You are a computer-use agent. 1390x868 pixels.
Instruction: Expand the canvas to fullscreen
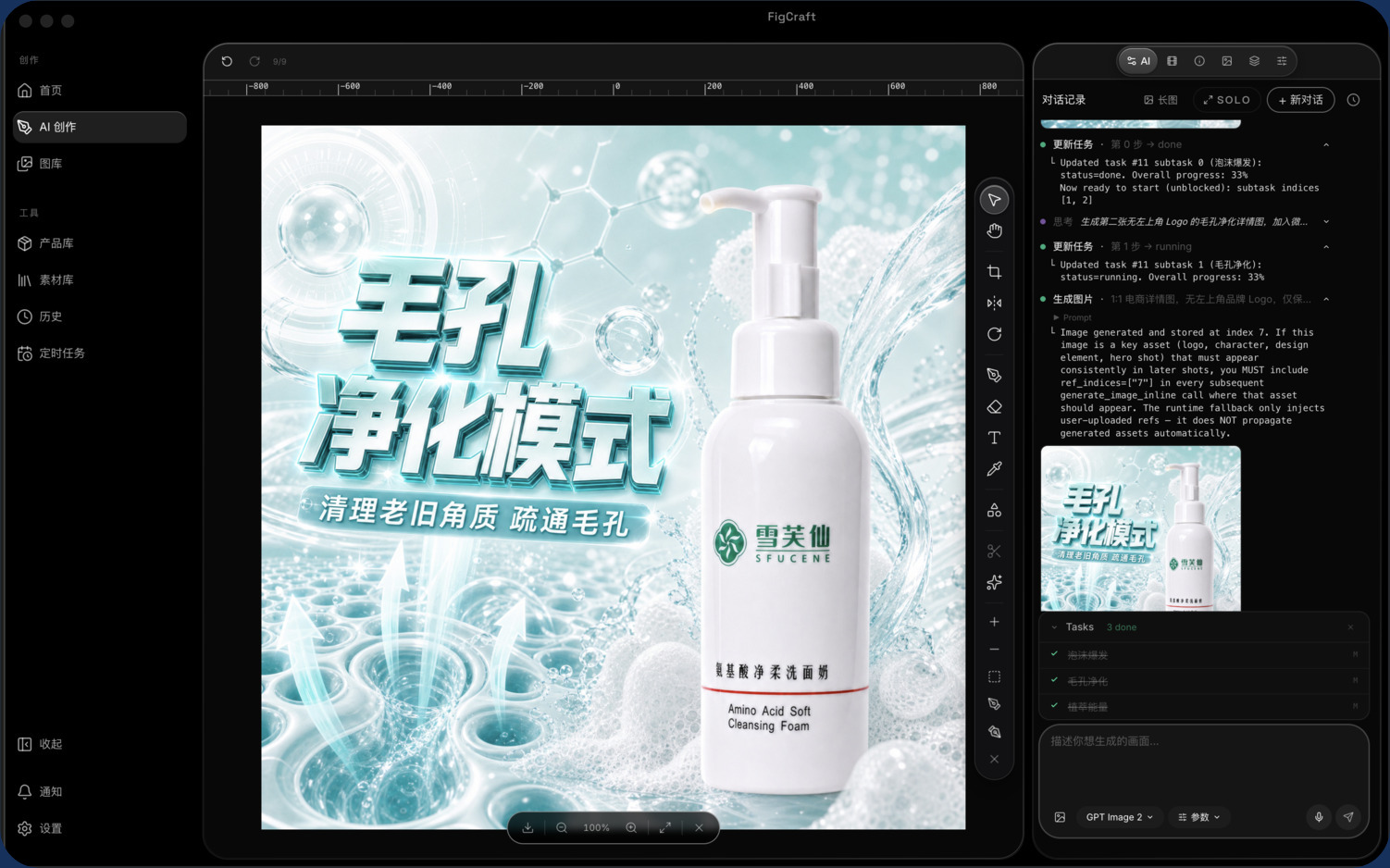point(665,827)
